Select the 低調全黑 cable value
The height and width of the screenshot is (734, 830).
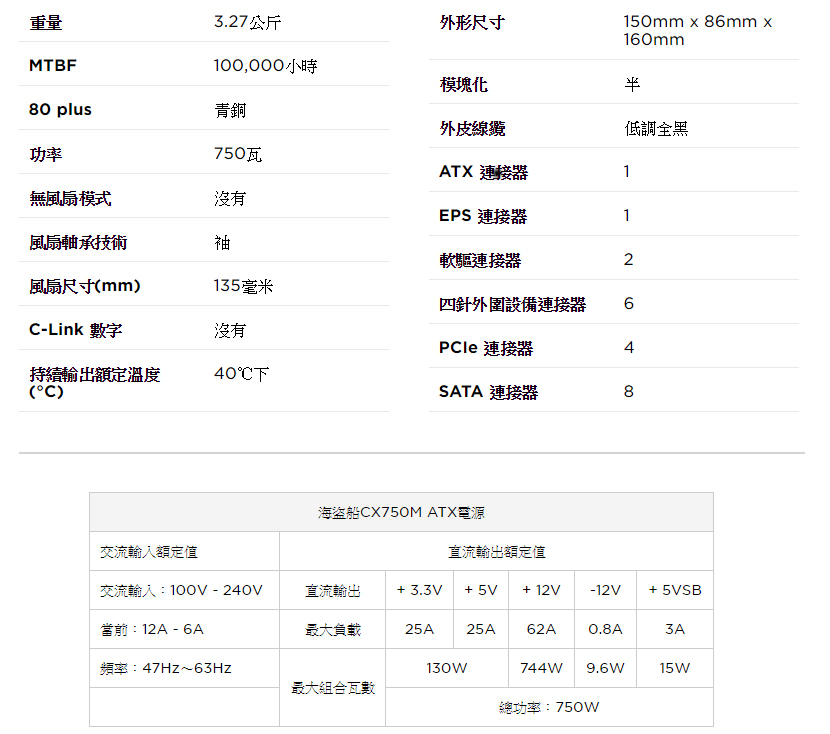point(655,128)
